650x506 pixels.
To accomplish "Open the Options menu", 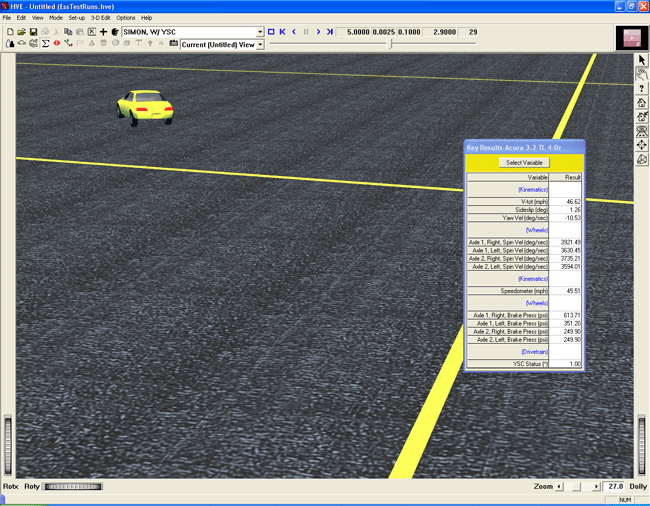I will [126, 18].
